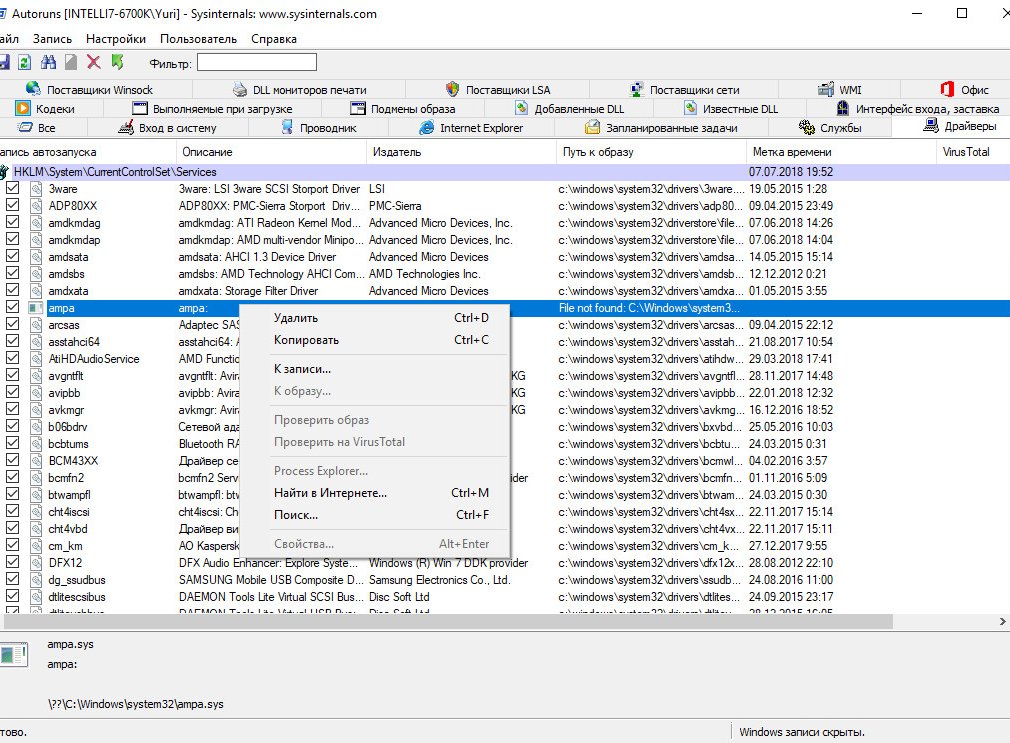This screenshot has height=743, width=1010.
Task: Click the horizontal scrollbar thumb
Action: (x=448, y=621)
